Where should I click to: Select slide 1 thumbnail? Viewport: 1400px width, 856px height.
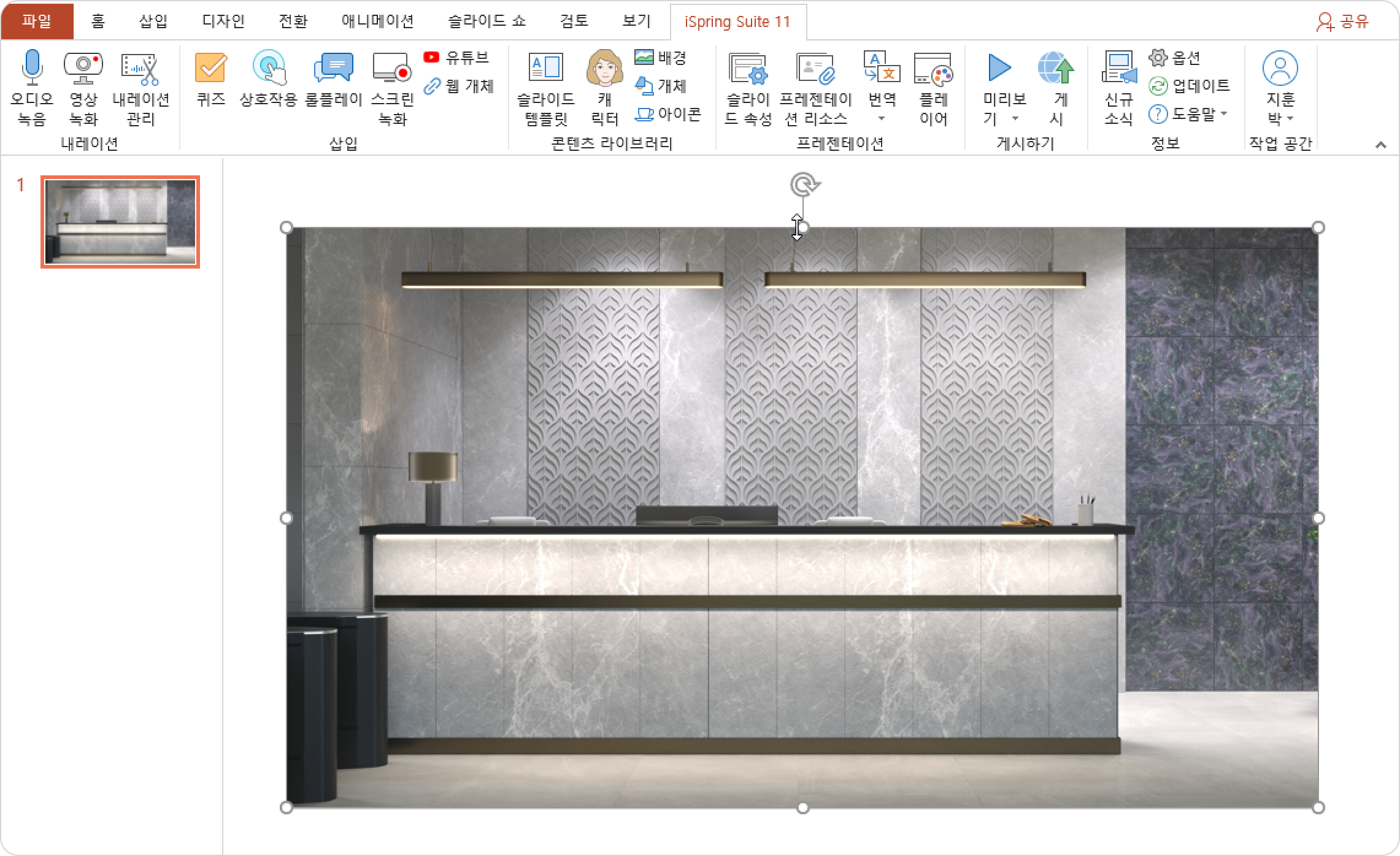(120, 222)
